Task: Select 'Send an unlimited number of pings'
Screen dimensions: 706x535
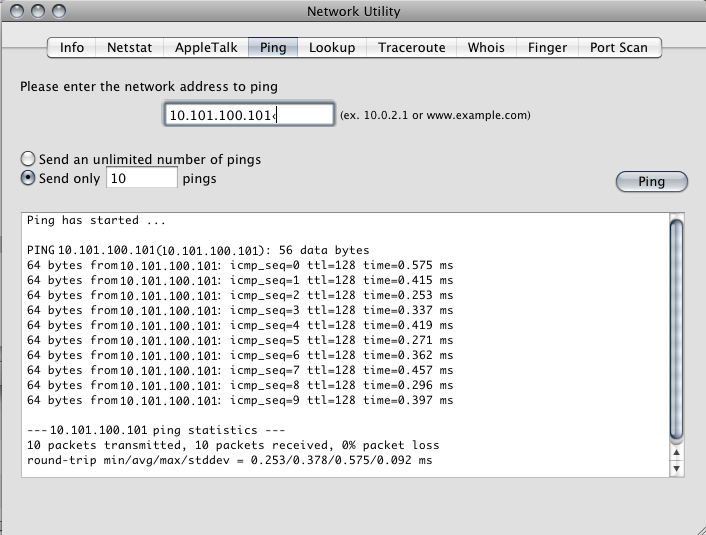Action: [28, 159]
